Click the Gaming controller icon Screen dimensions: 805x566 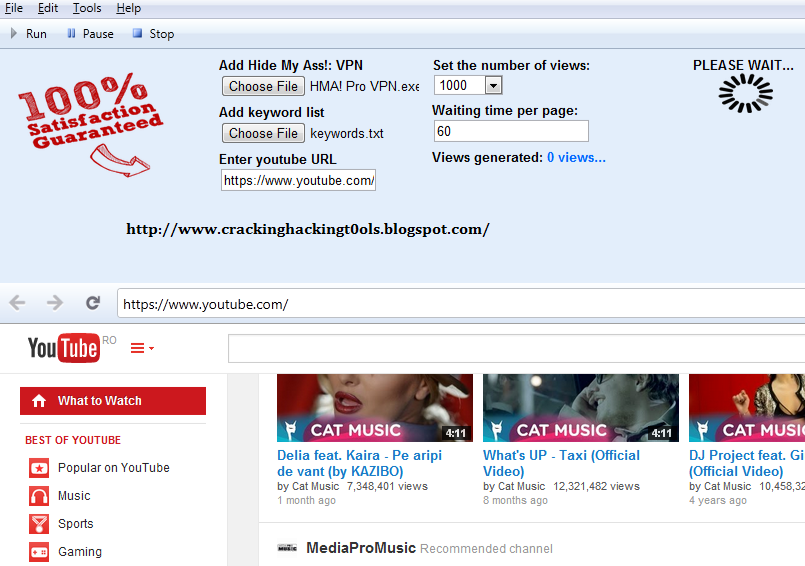(x=39, y=552)
